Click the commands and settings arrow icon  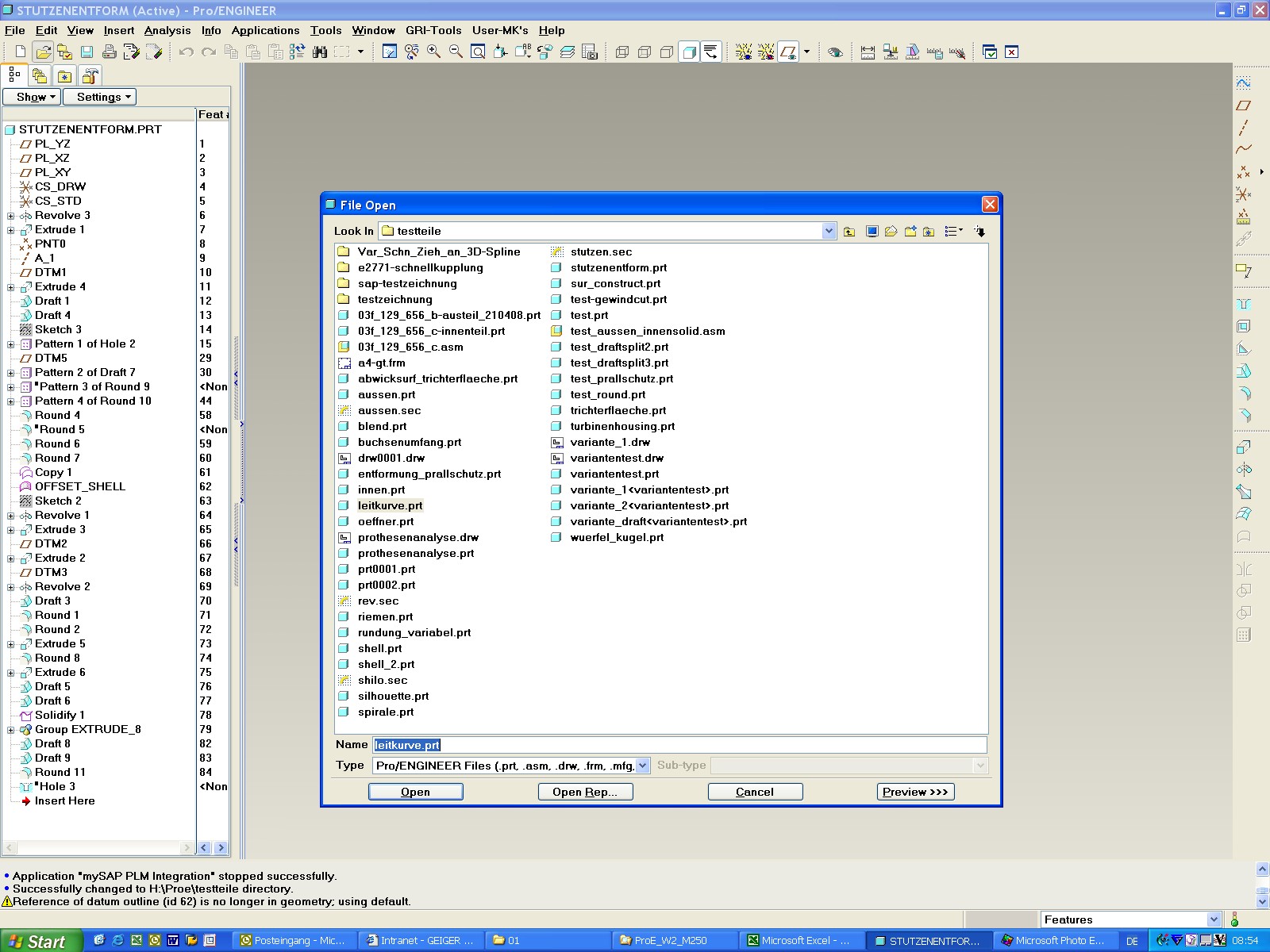(x=980, y=231)
